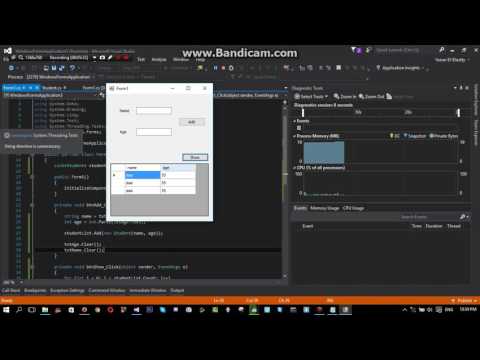This screenshot has width=480, height=360.
Task: Open Task View on taskbar
Action: coord(32,310)
